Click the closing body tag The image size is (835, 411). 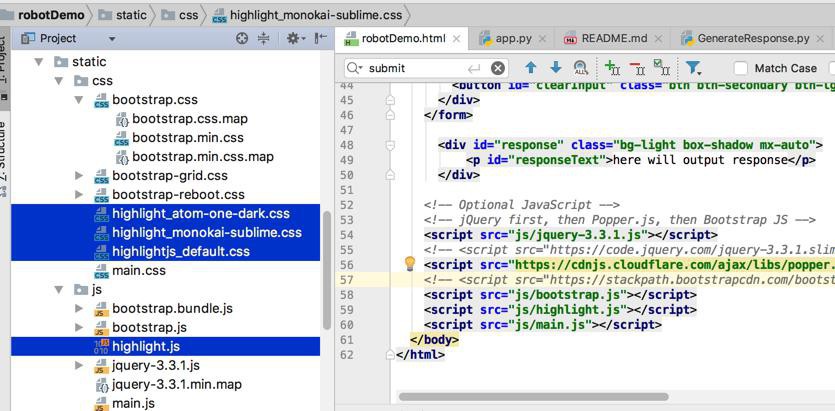tap(435, 339)
